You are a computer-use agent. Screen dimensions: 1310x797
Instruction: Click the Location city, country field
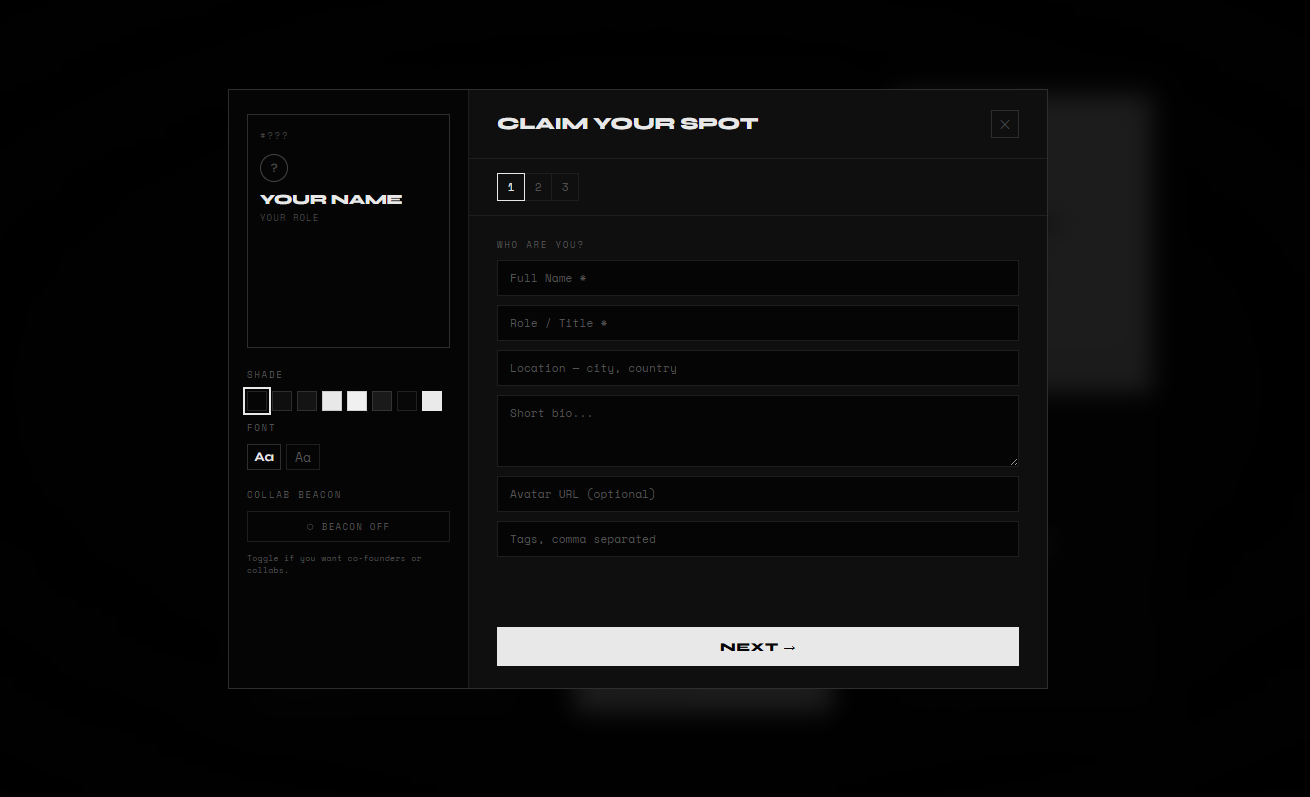(757, 367)
